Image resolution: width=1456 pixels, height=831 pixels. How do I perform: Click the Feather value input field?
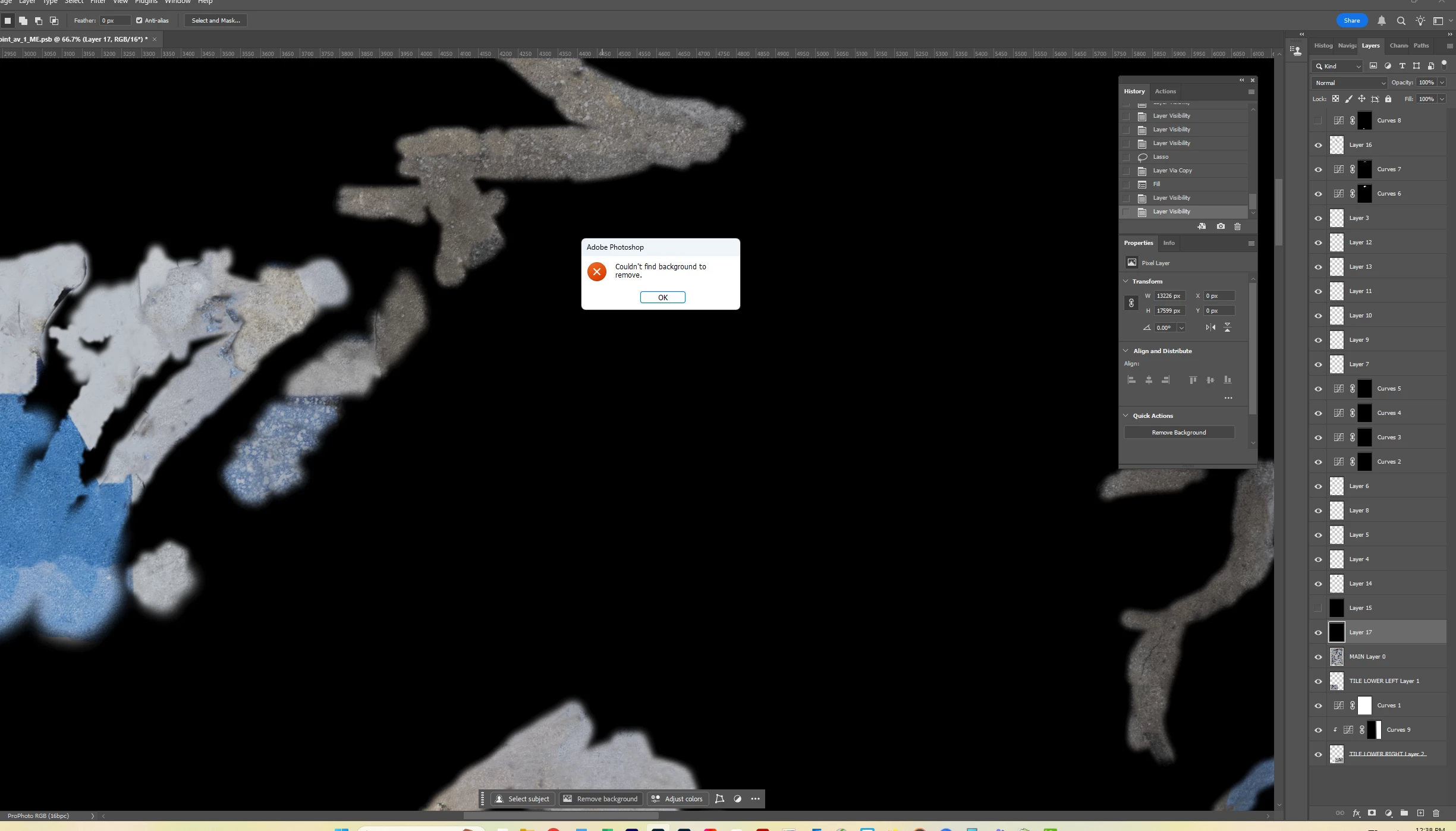click(x=114, y=21)
